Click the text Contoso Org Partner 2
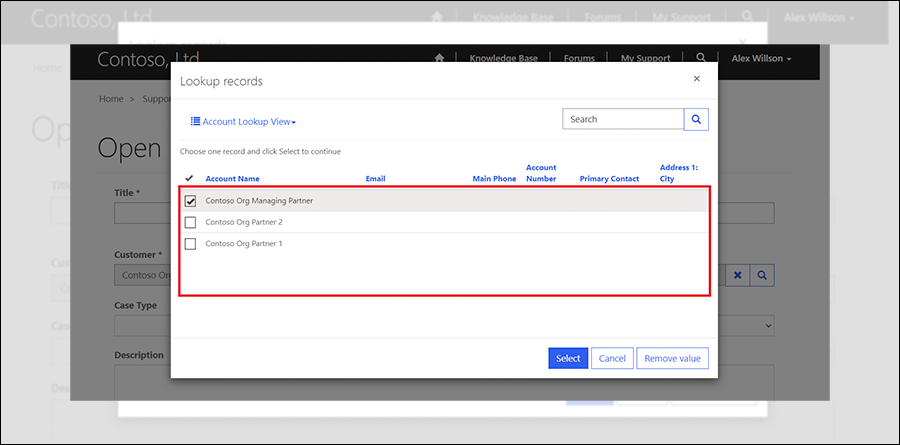900x445 pixels. (x=244, y=222)
